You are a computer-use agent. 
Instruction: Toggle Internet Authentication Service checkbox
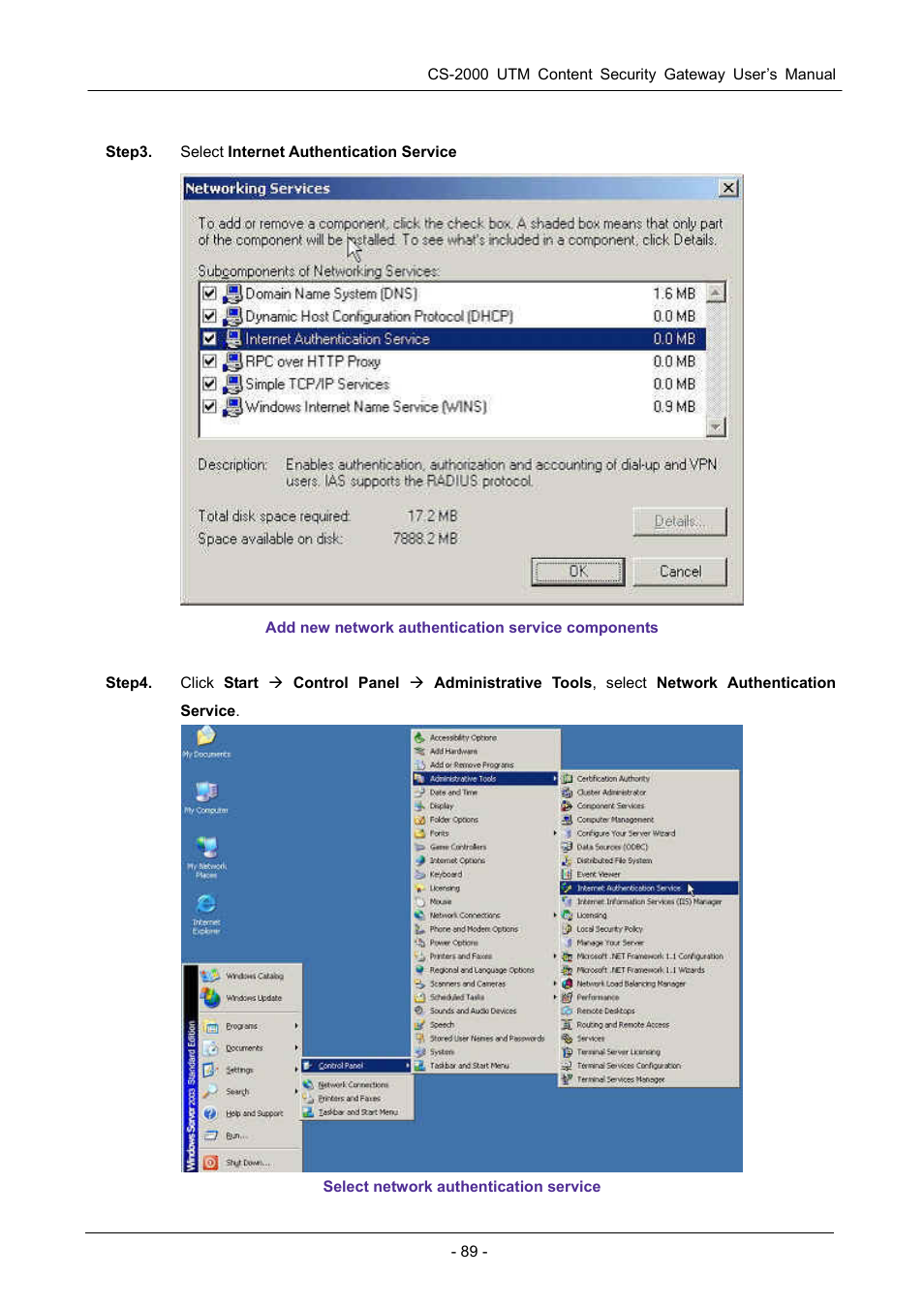coord(209,339)
